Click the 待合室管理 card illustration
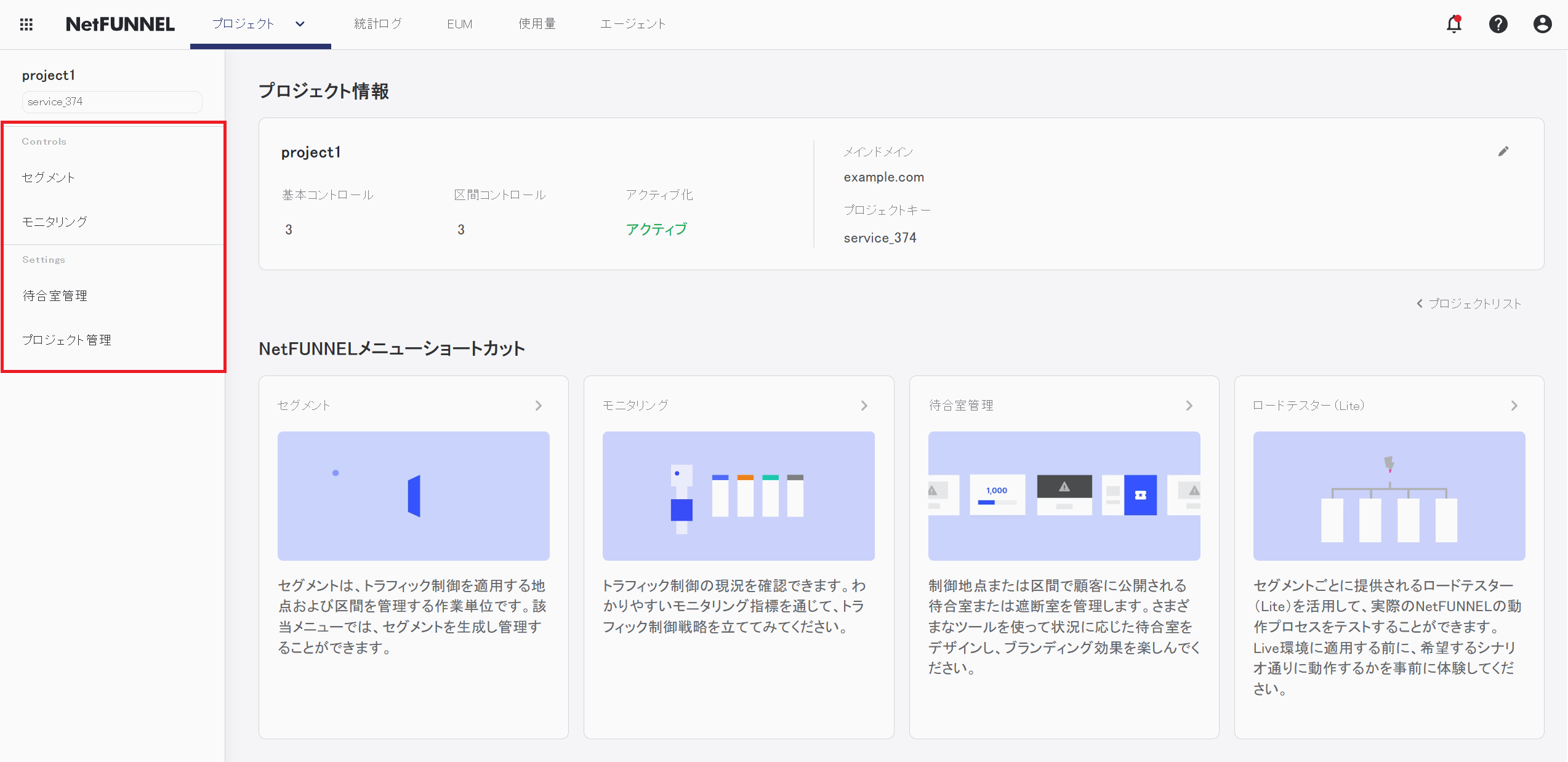This screenshot has height=762, width=1568. click(x=1064, y=495)
